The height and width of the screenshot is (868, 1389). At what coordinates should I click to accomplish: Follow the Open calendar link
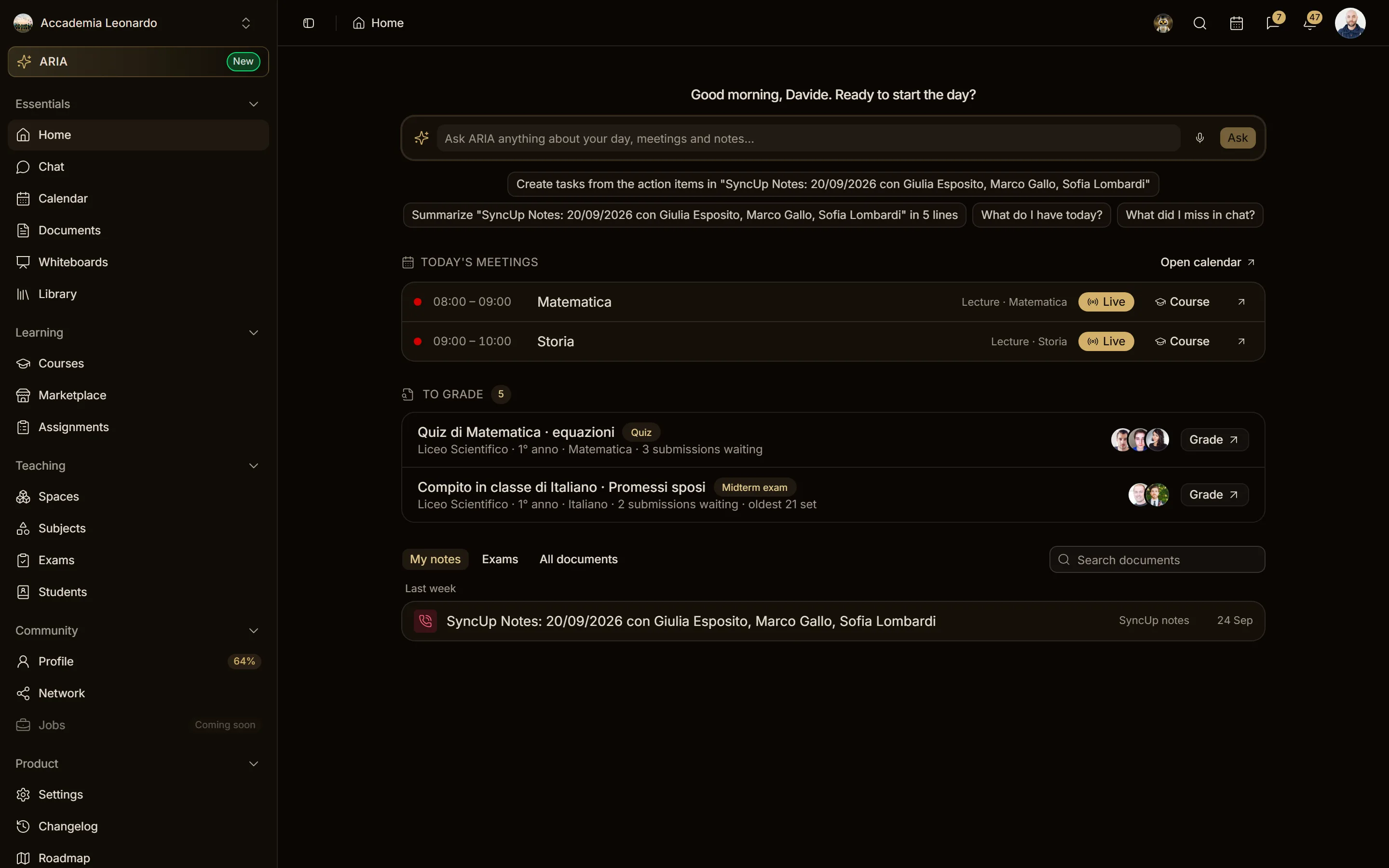tap(1207, 262)
